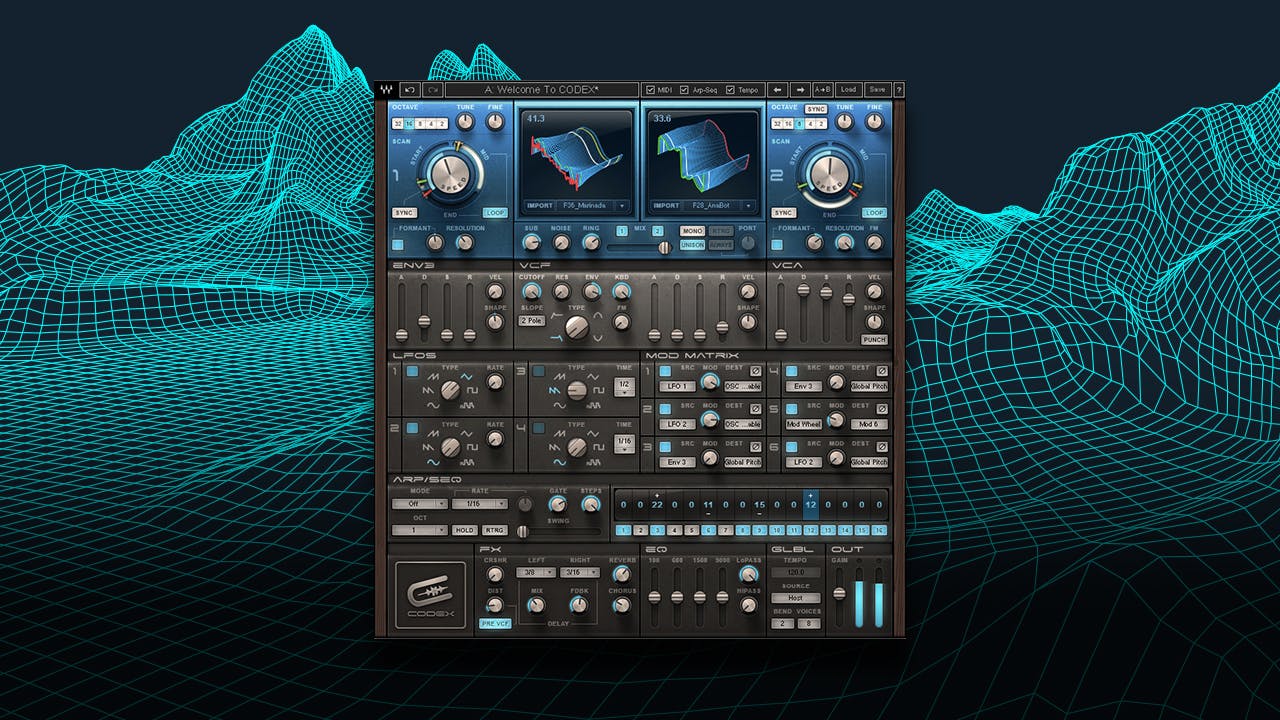This screenshot has width=1280, height=720.
Task: Click the Crusher knob in FX
Action: click(x=495, y=574)
